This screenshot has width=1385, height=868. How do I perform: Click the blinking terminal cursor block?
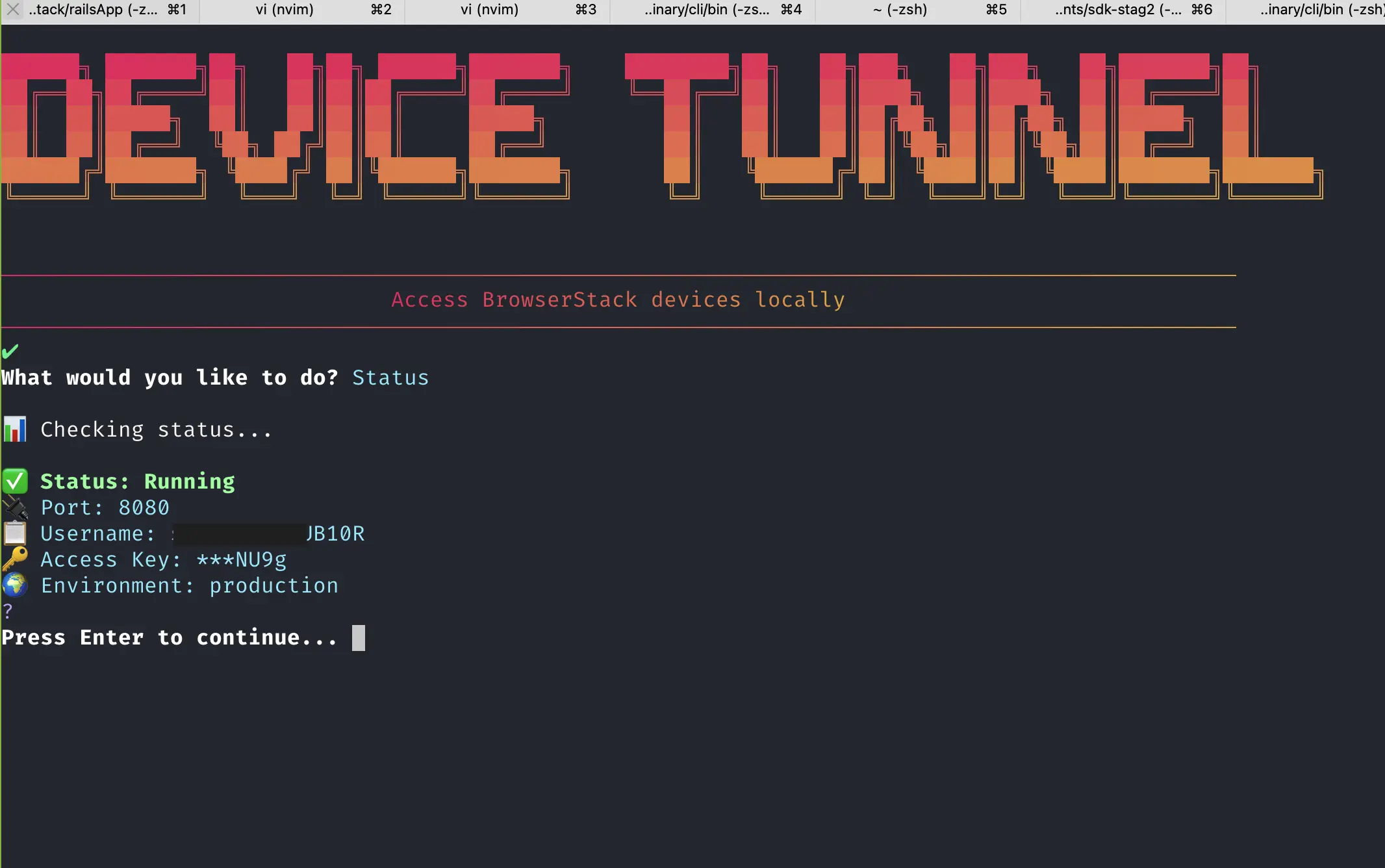(359, 637)
